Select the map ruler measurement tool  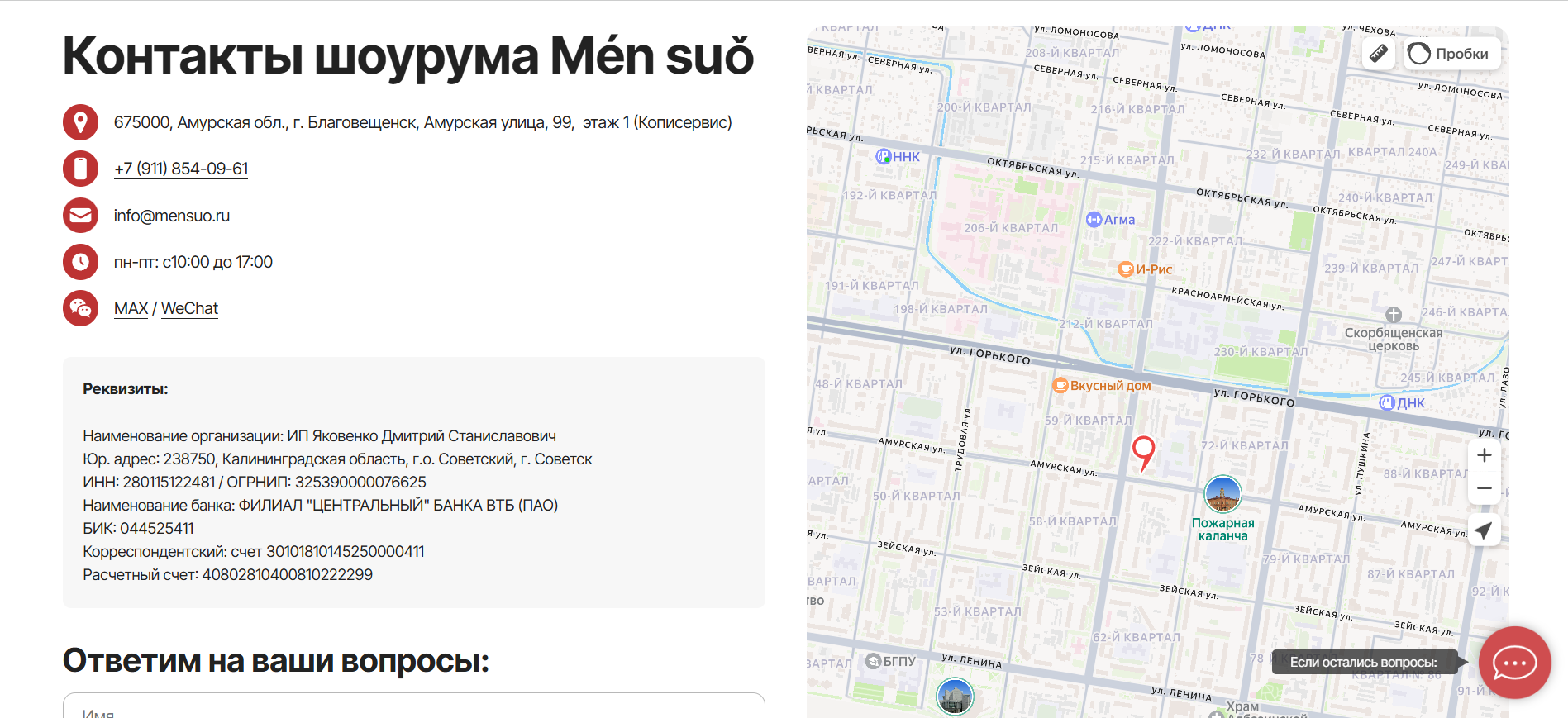click(x=1379, y=54)
